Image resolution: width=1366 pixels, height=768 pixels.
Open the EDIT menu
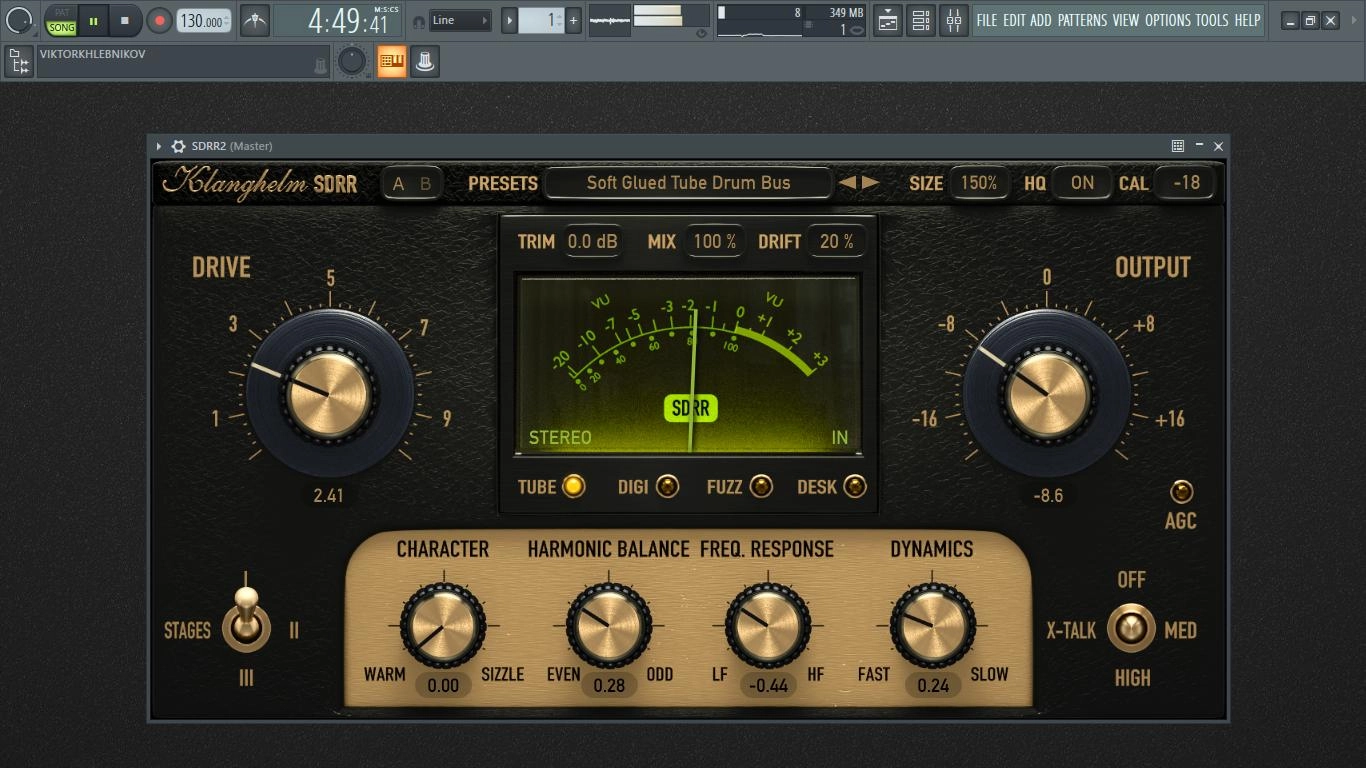pyautogui.click(x=1015, y=20)
